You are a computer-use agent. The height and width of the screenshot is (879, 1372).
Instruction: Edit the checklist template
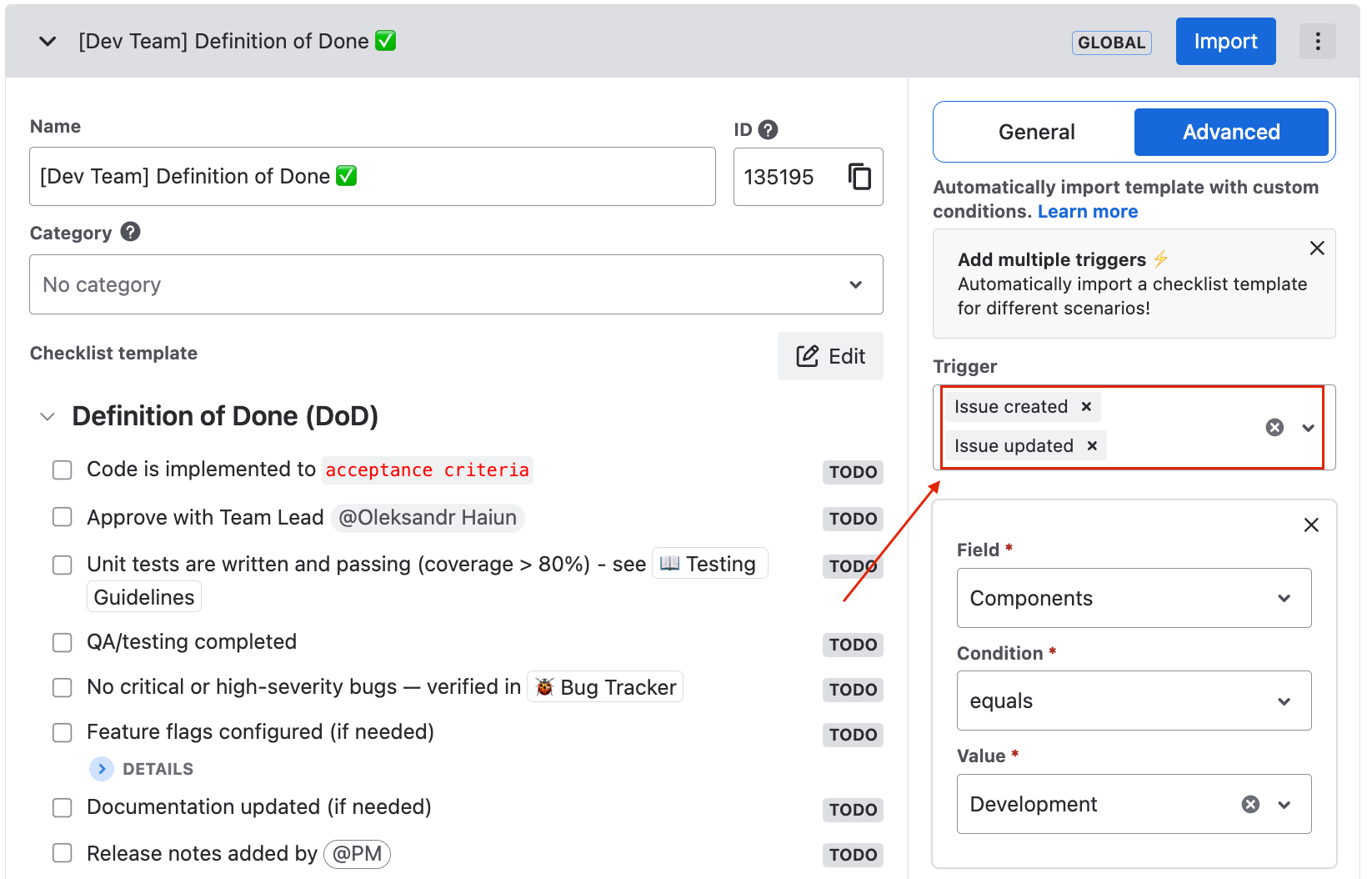pyautogui.click(x=830, y=356)
